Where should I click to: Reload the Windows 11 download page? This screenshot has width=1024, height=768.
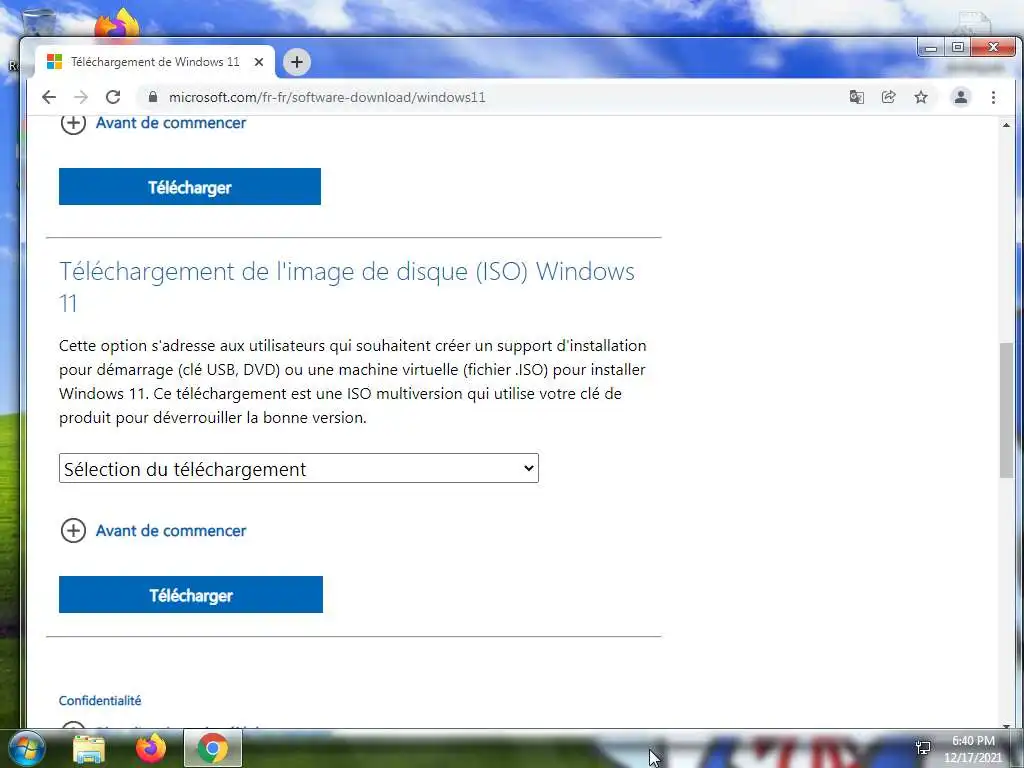(113, 97)
